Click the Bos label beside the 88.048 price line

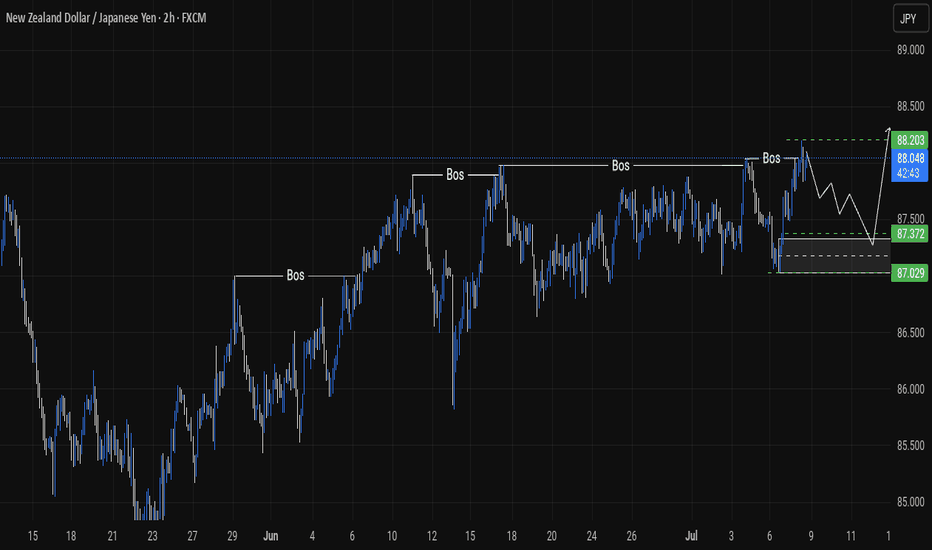point(771,158)
